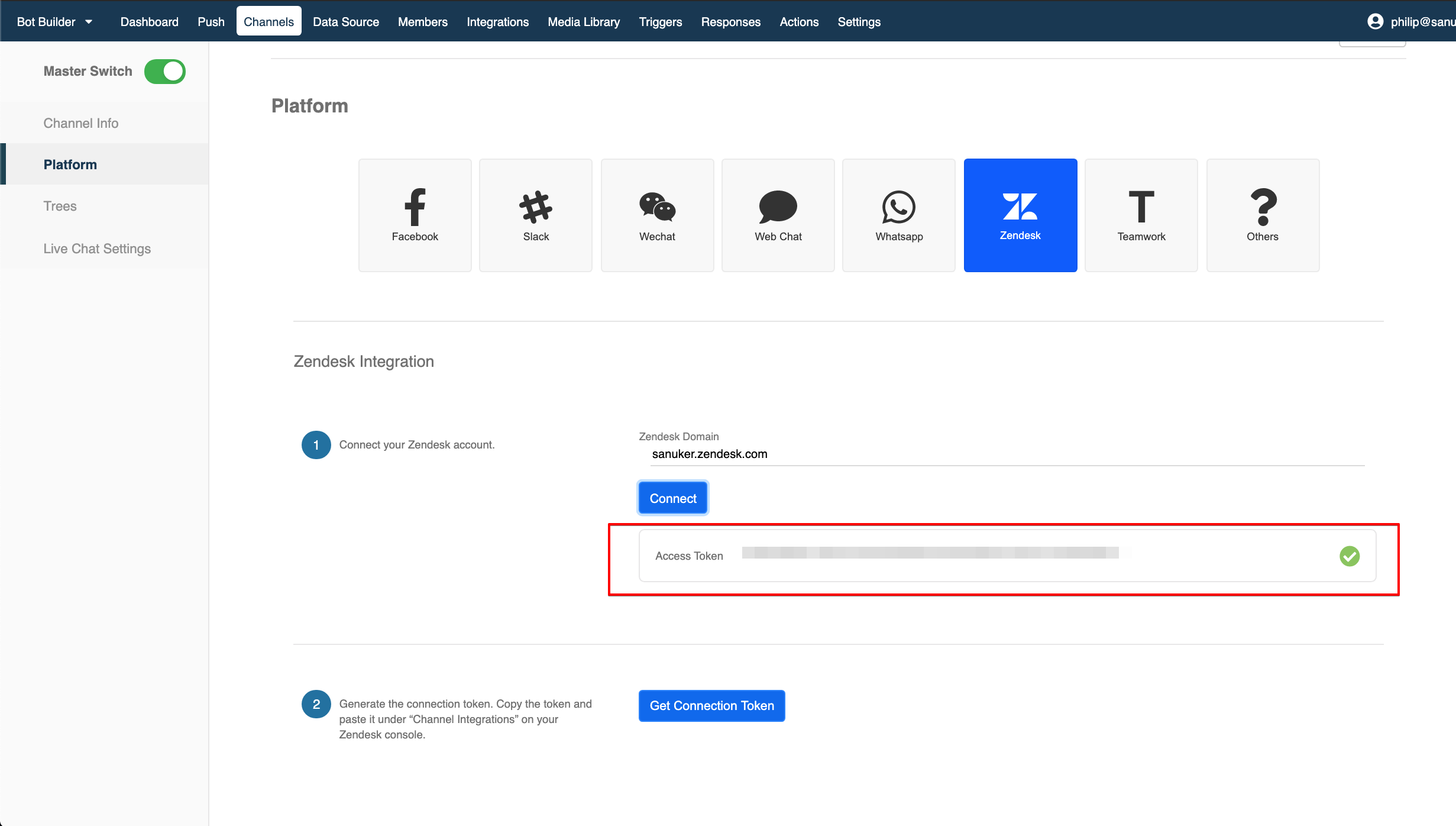This screenshot has height=826, width=1456.
Task: Open the Bot Builder dropdown
Action: tap(54, 22)
